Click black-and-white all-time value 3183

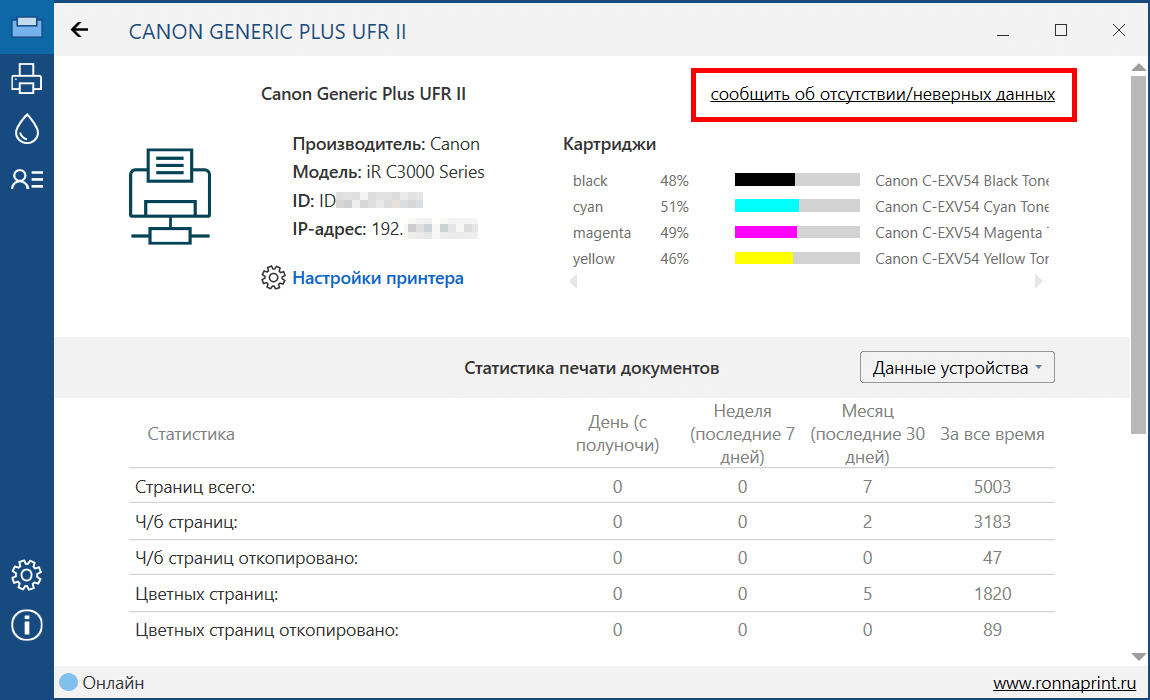click(x=992, y=522)
